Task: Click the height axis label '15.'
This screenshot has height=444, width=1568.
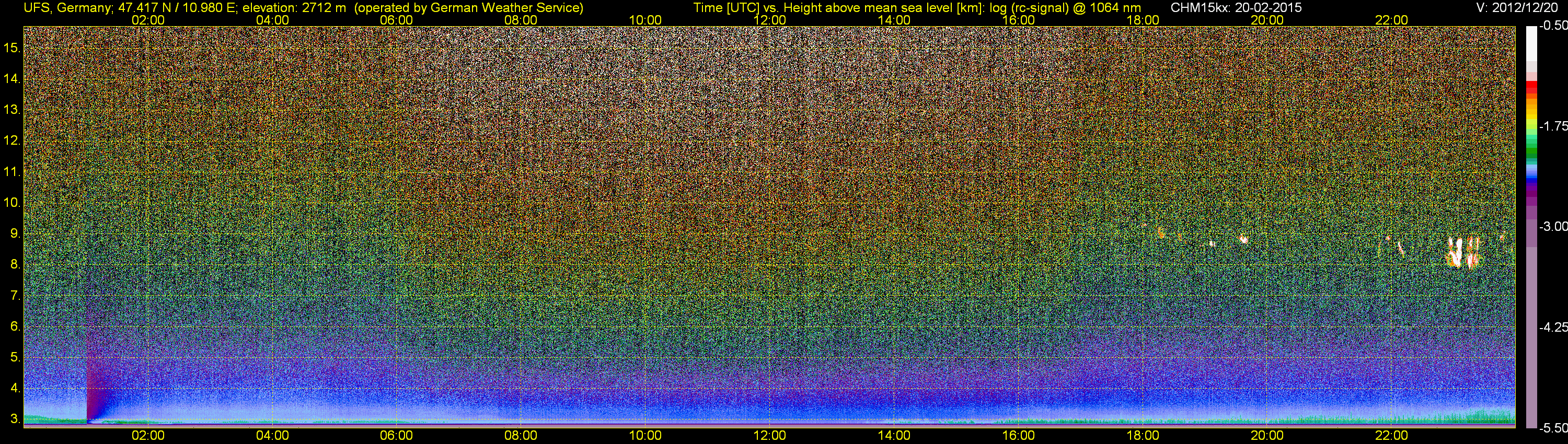Action: pyautogui.click(x=12, y=48)
